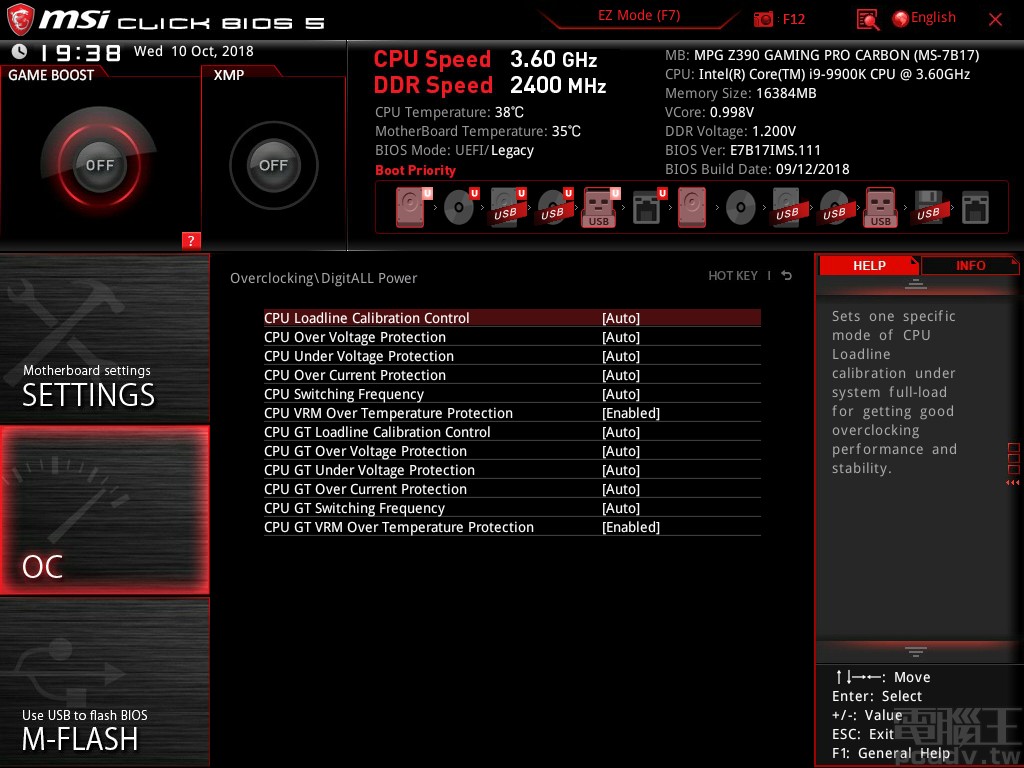Choose the UEFI USB key boot device icon
1024x768 pixels.
tap(601, 207)
